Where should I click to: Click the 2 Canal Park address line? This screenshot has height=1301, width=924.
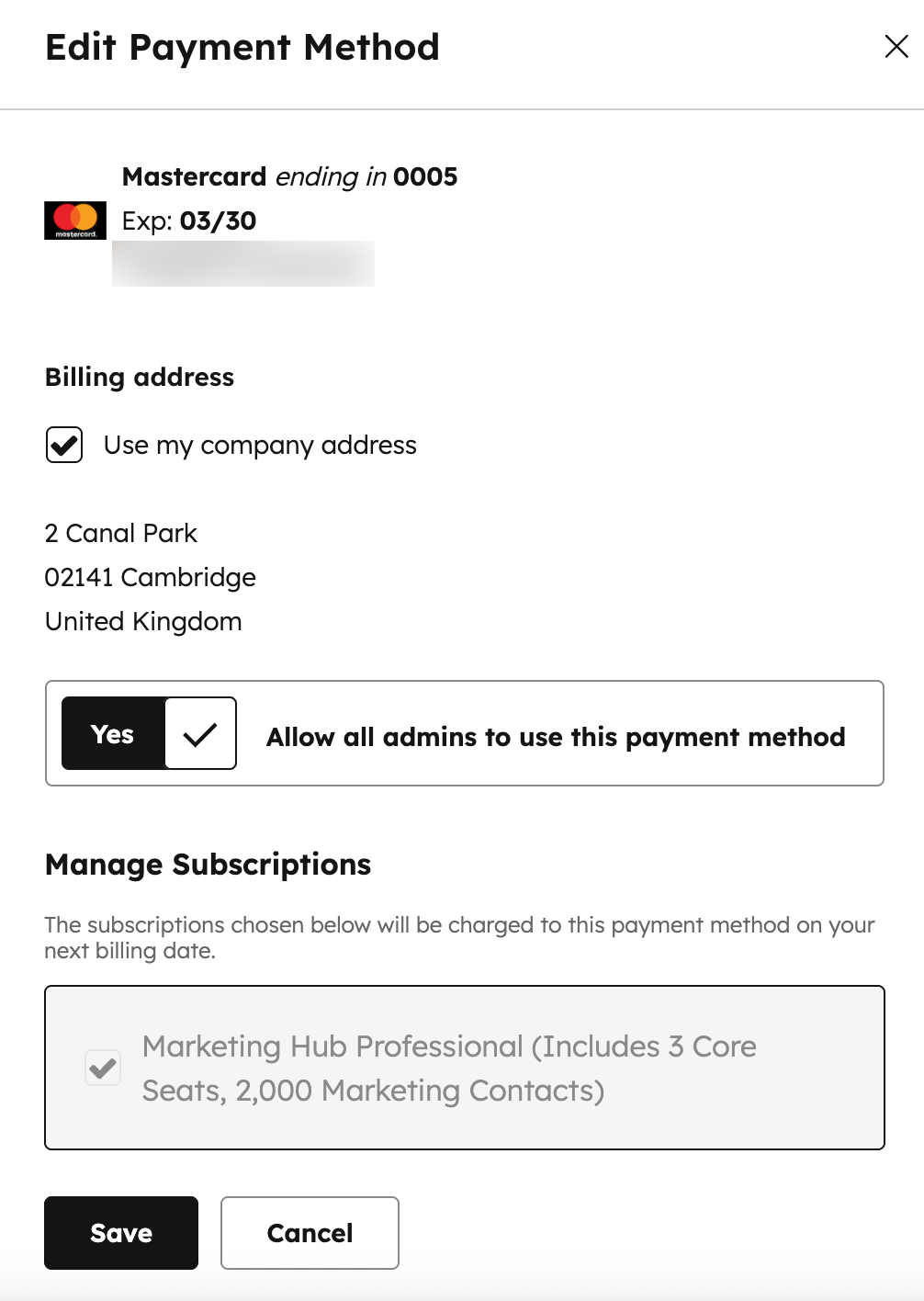pos(119,533)
